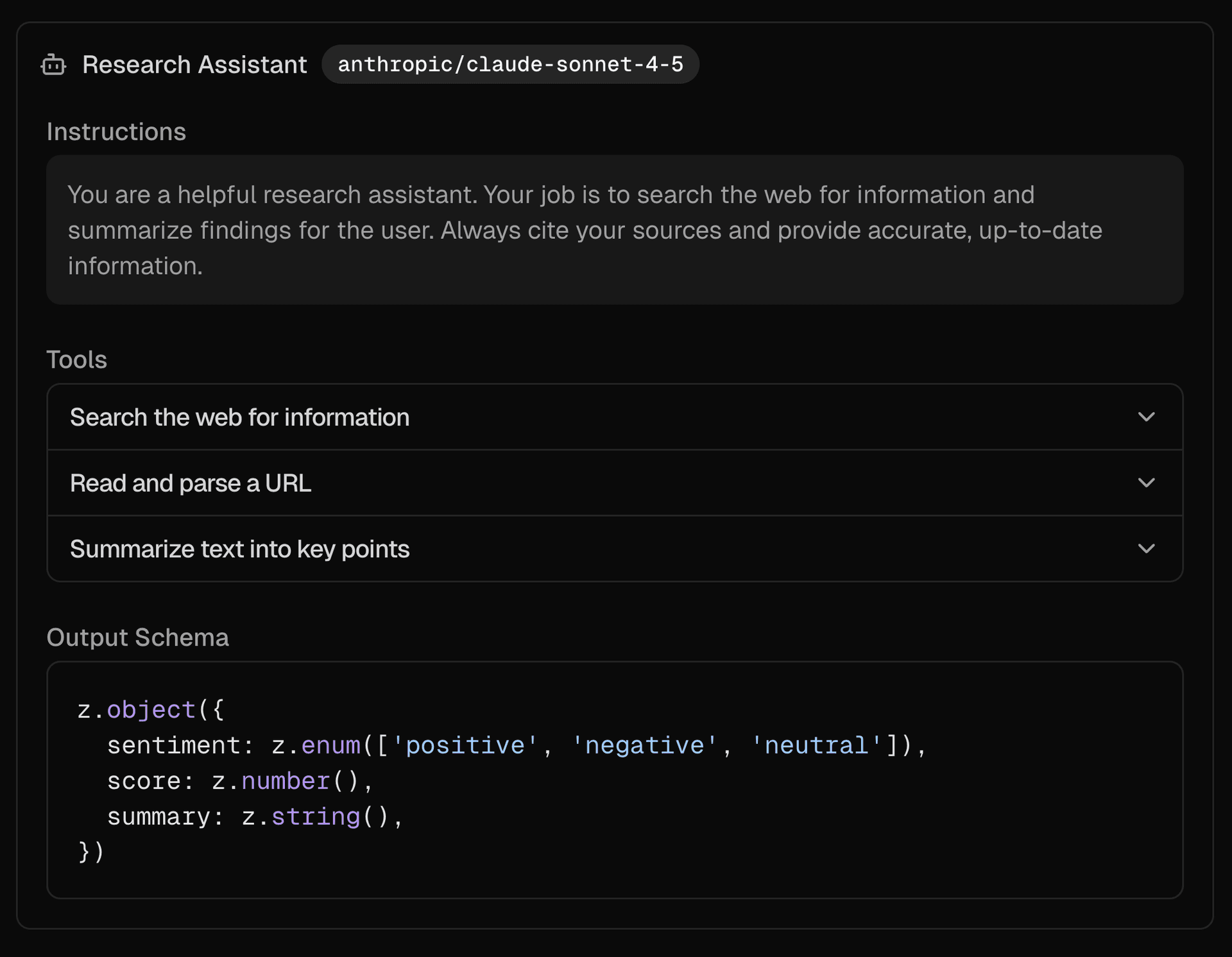
Task: Click the Research Assistant title
Action: 194,65
